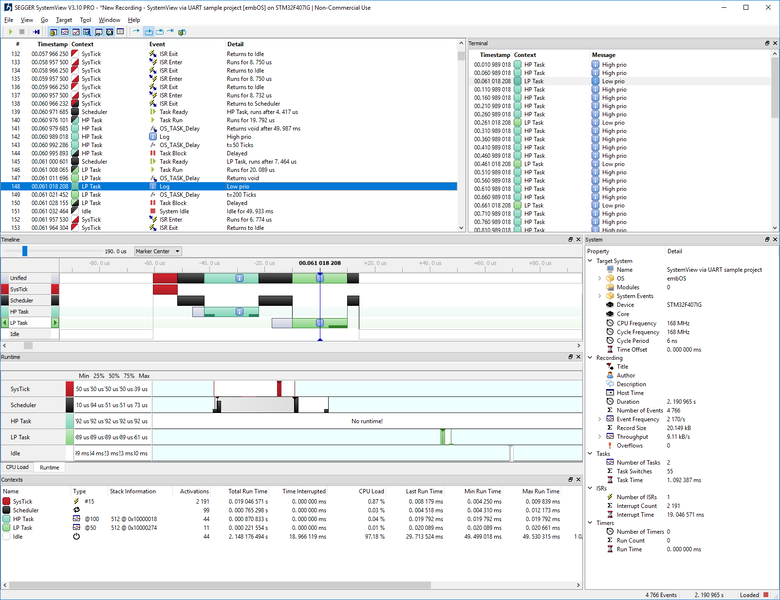
Task: Click the arrow-with-X toolbar icon
Action: 170,31
